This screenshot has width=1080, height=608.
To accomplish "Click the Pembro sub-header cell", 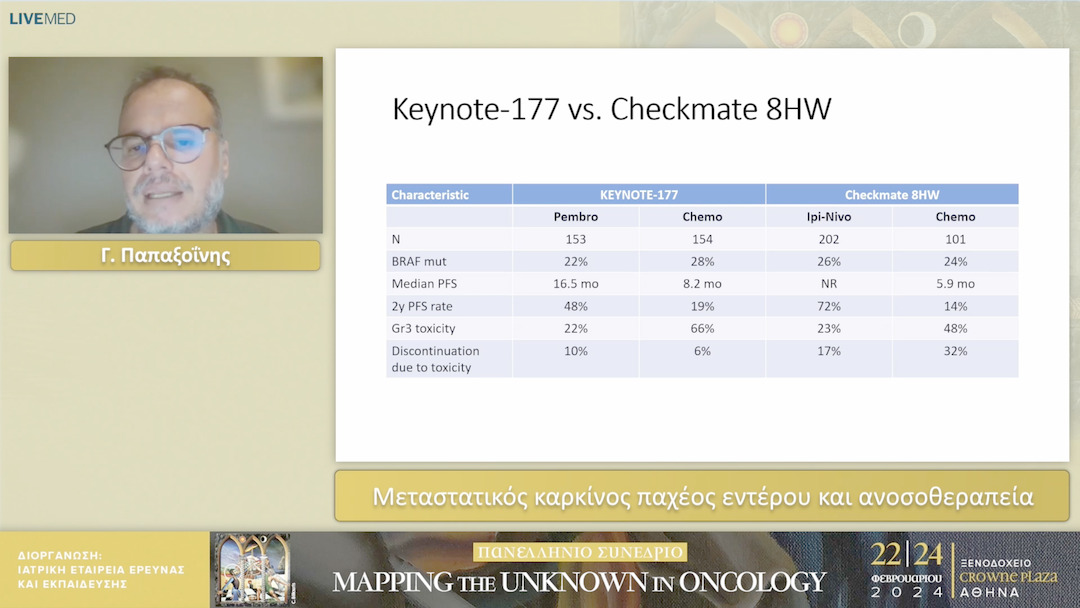I will coord(576,217).
